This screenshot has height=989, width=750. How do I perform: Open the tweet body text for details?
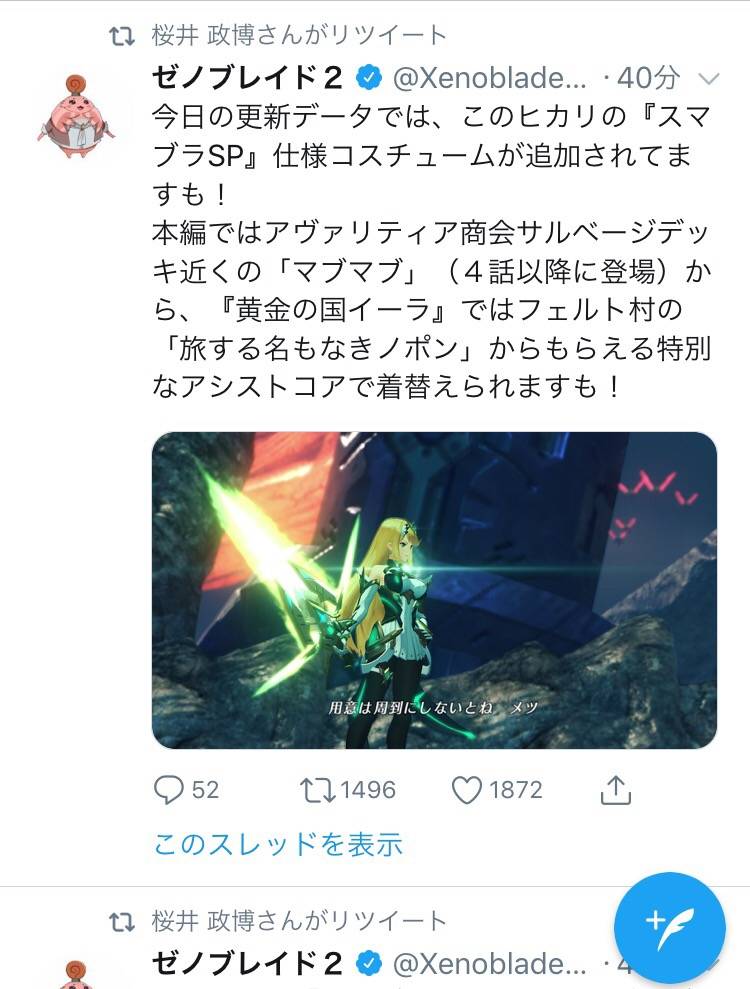pos(432,251)
